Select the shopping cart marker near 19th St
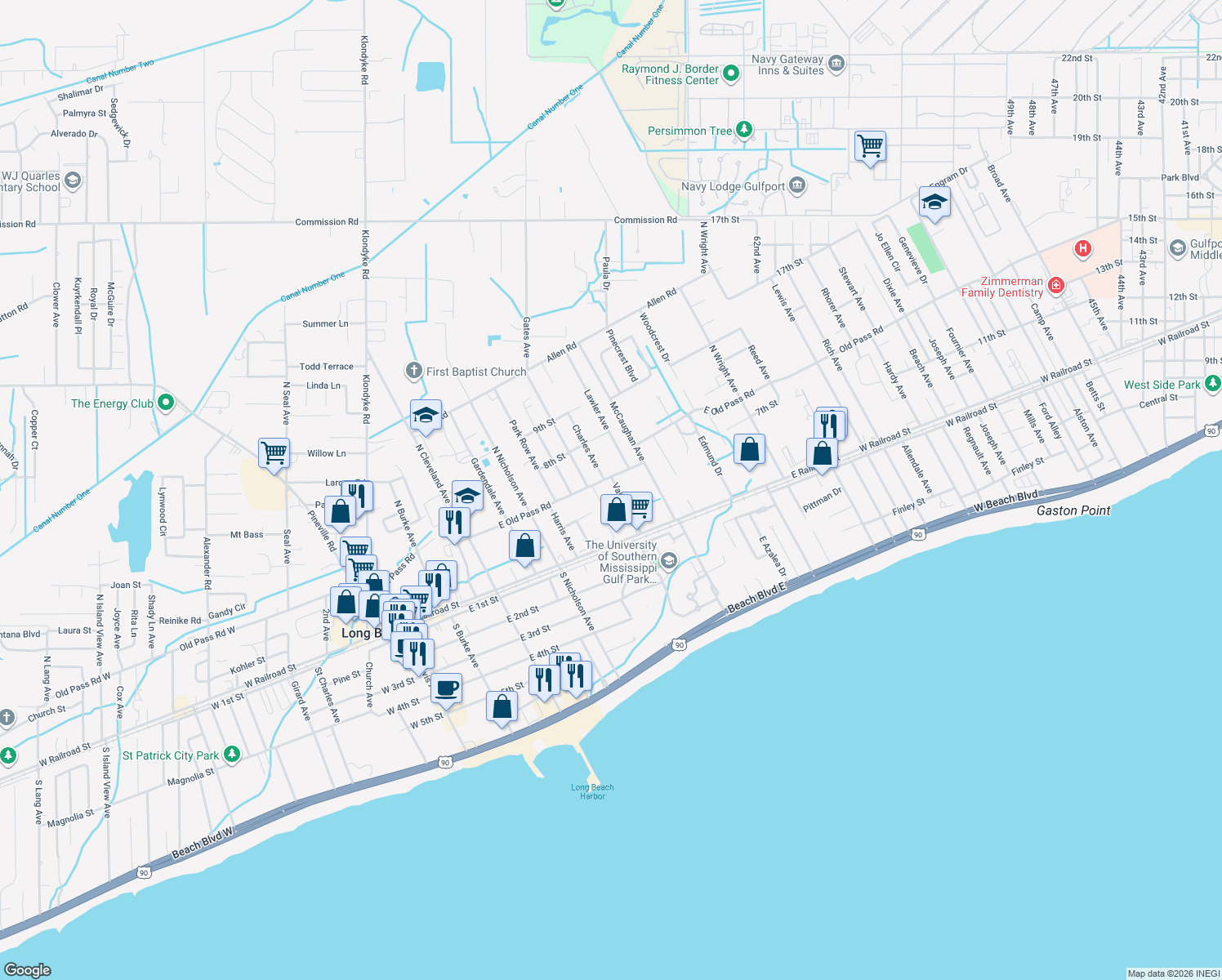The width and height of the screenshot is (1222, 980). point(869,145)
